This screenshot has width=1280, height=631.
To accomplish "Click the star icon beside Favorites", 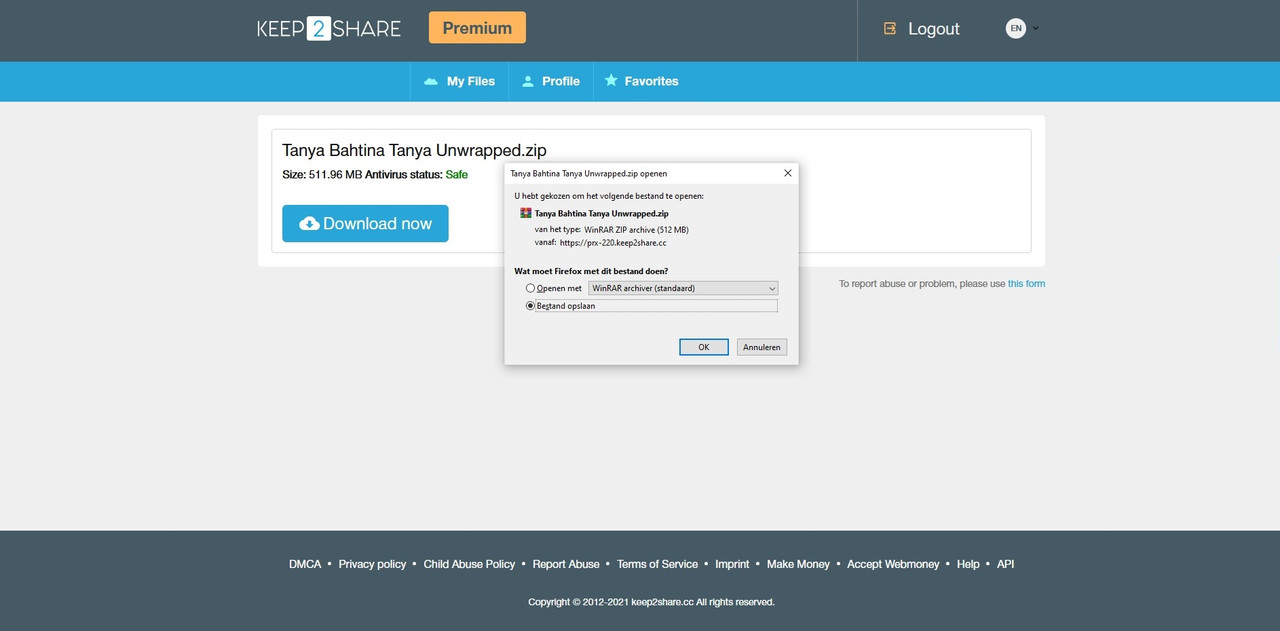I will [x=611, y=80].
